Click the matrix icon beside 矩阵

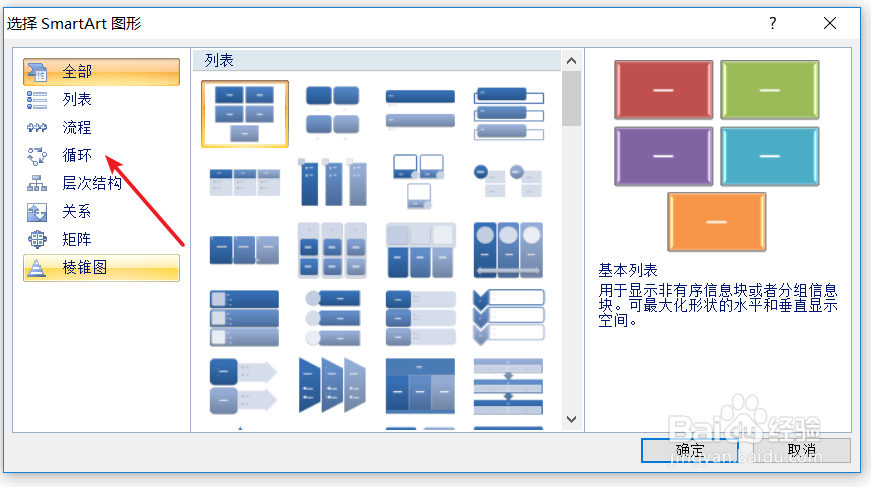[x=37, y=239]
